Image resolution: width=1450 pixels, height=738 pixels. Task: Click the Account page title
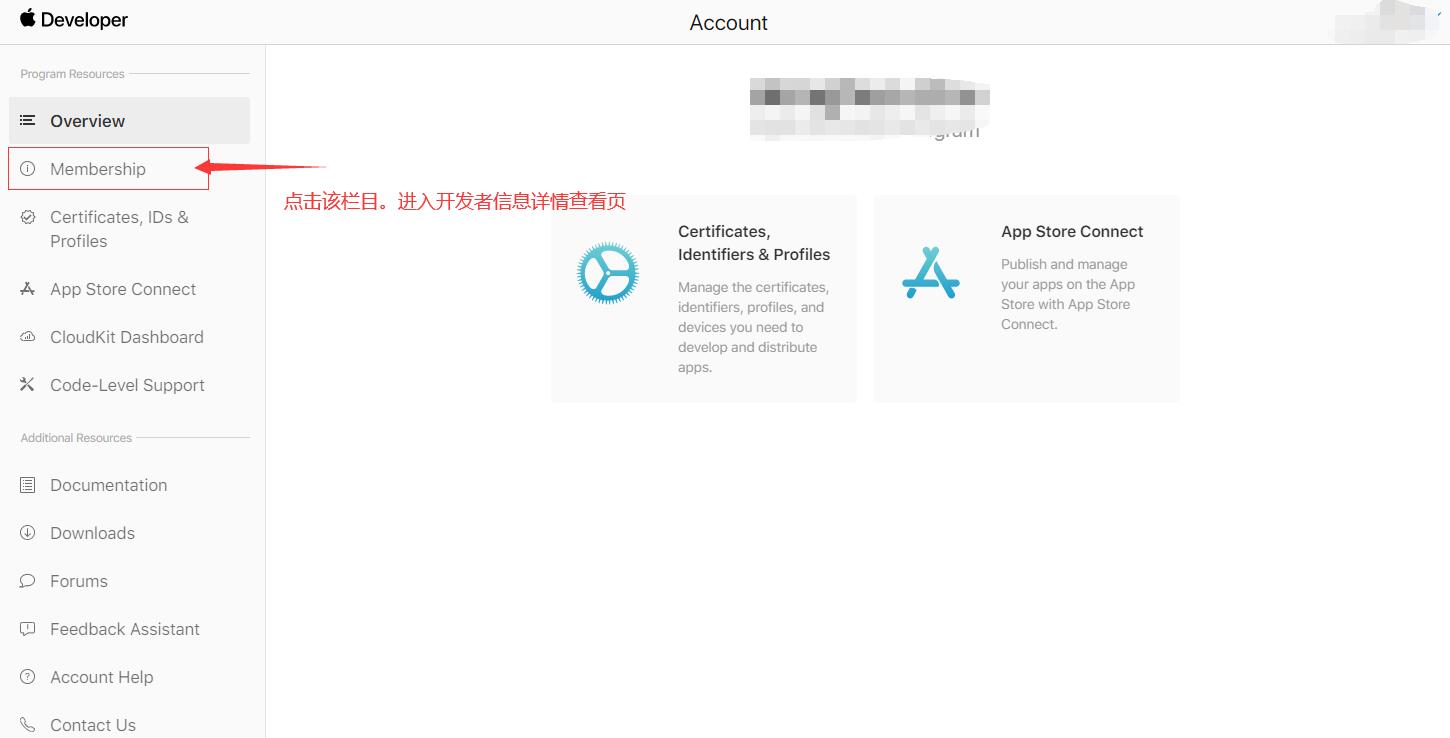pyautogui.click(x=729, y=22)
